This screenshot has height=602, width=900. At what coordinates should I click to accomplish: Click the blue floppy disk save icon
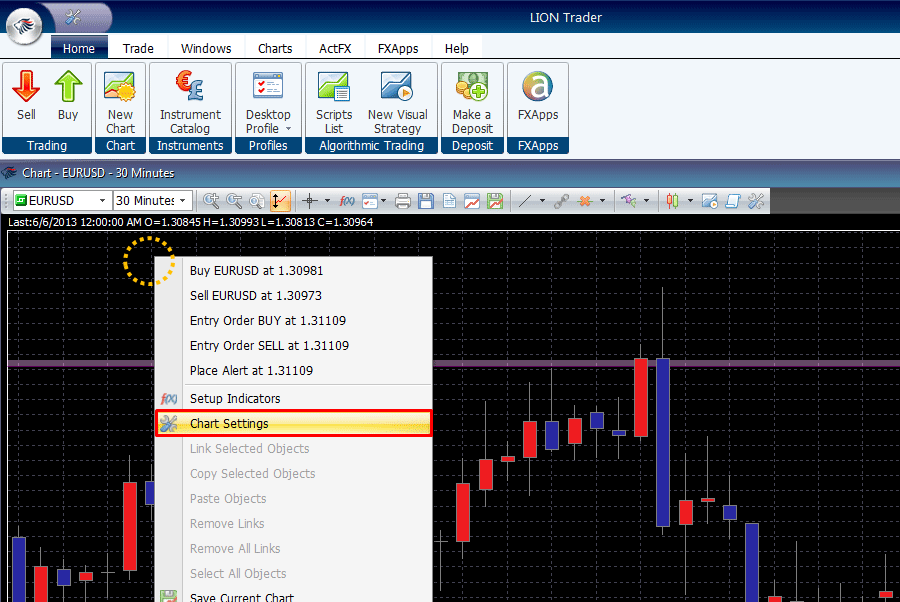pyautogui.click(x=426, y=200)
